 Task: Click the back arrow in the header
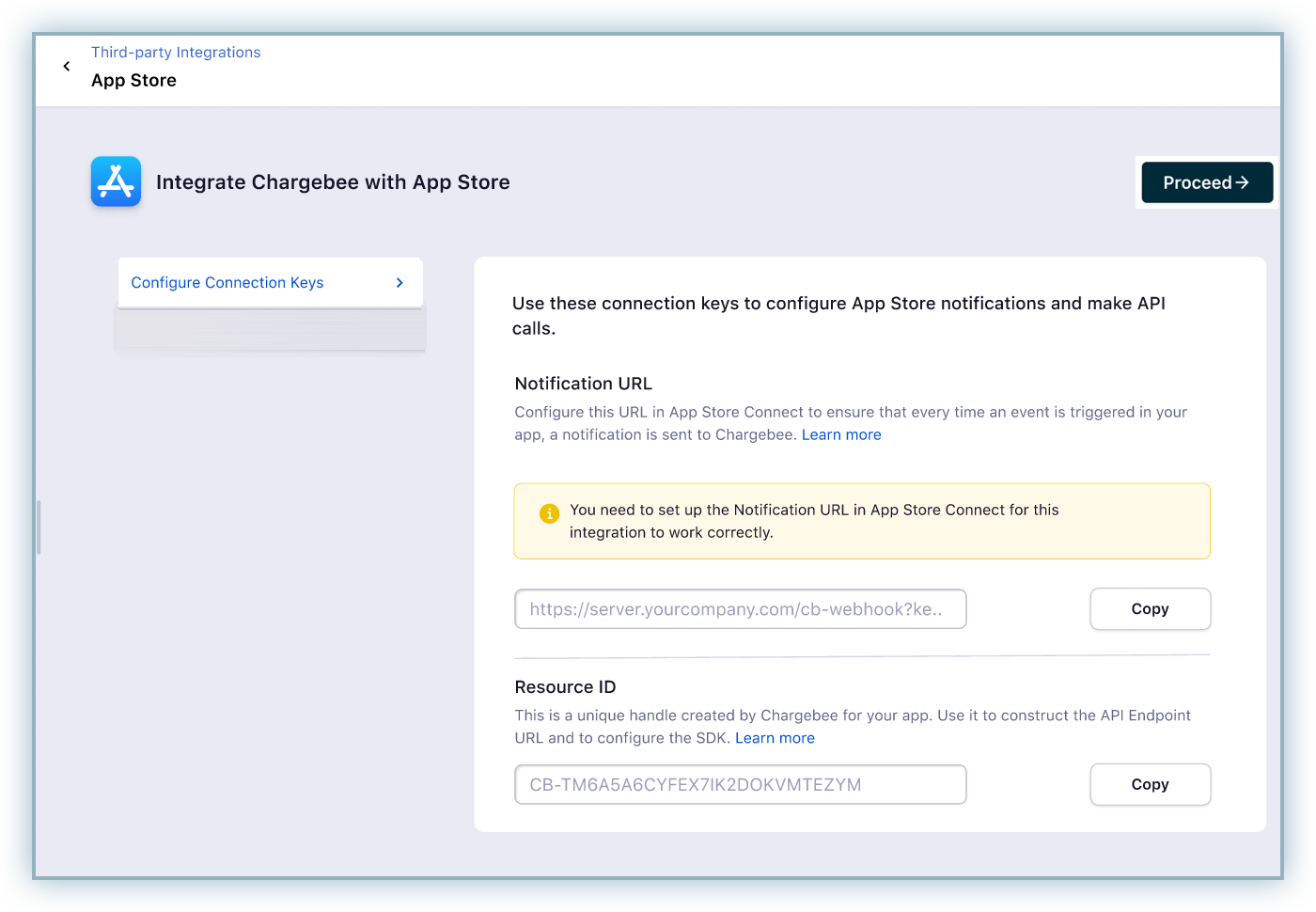[67, 66]
